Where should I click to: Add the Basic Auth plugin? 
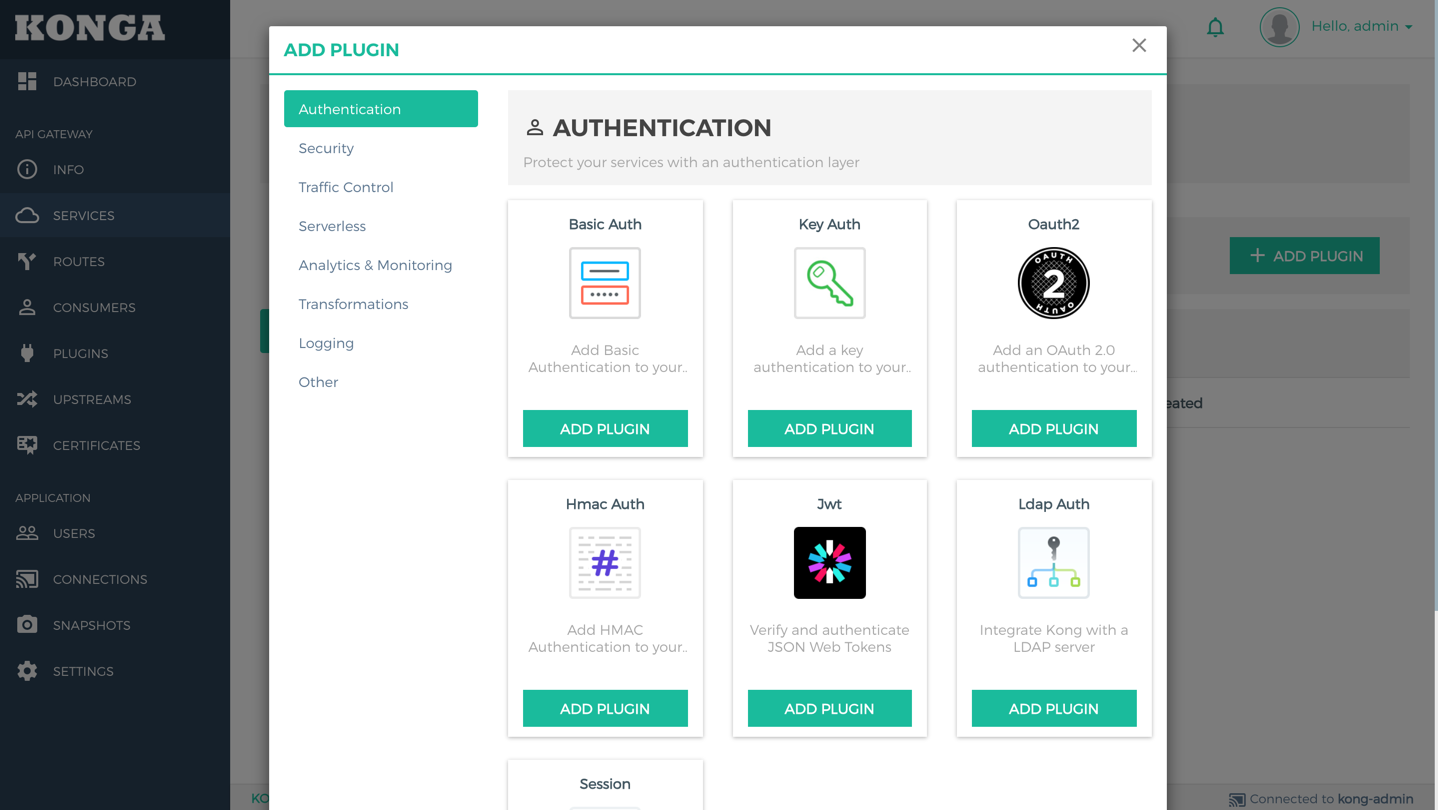[x=605, y=429]
